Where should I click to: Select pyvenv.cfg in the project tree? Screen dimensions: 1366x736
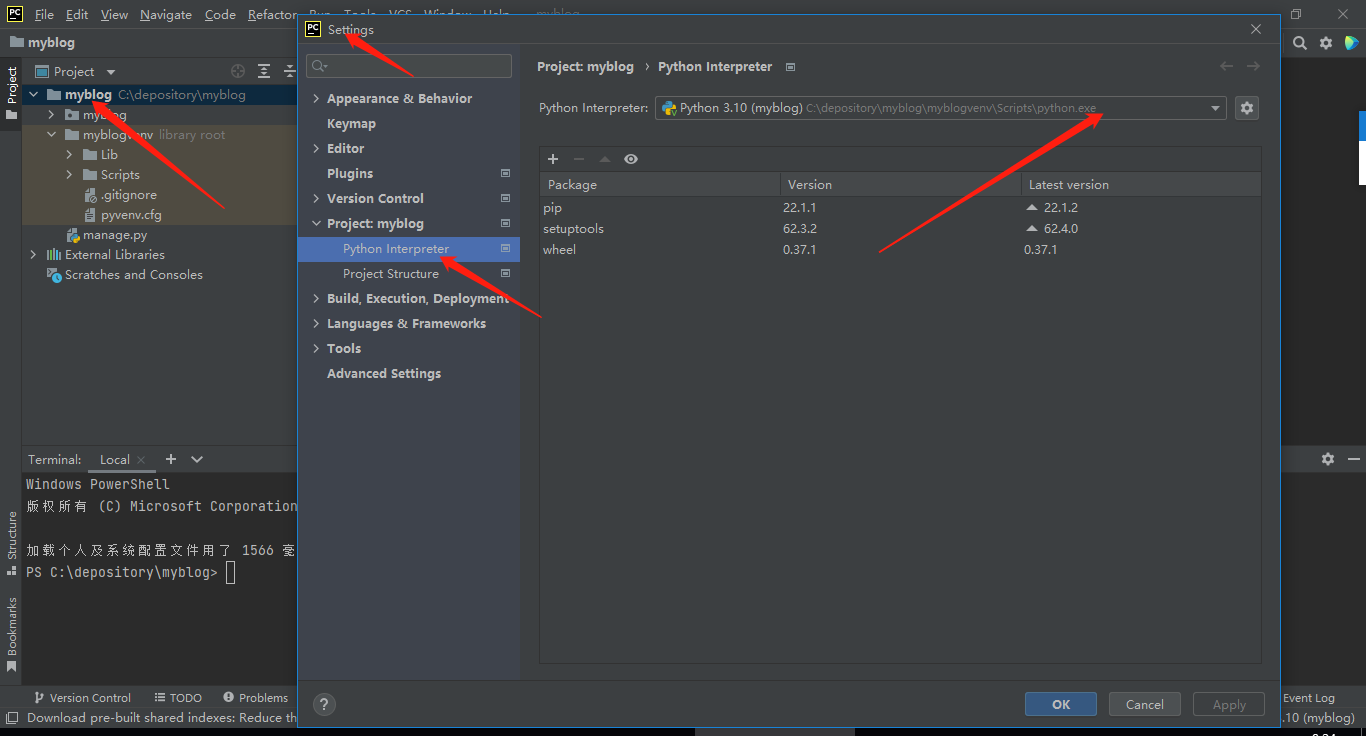(x=122, y=215)
